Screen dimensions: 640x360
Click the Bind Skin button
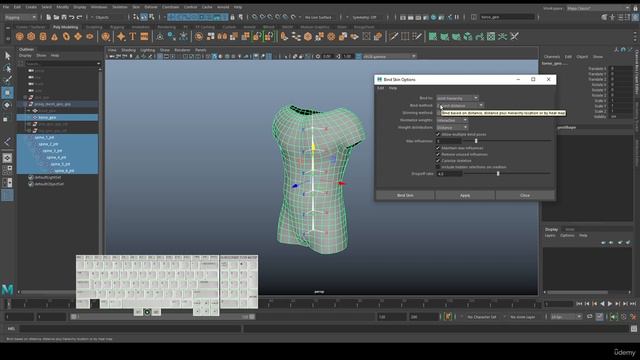click(405, 196)
